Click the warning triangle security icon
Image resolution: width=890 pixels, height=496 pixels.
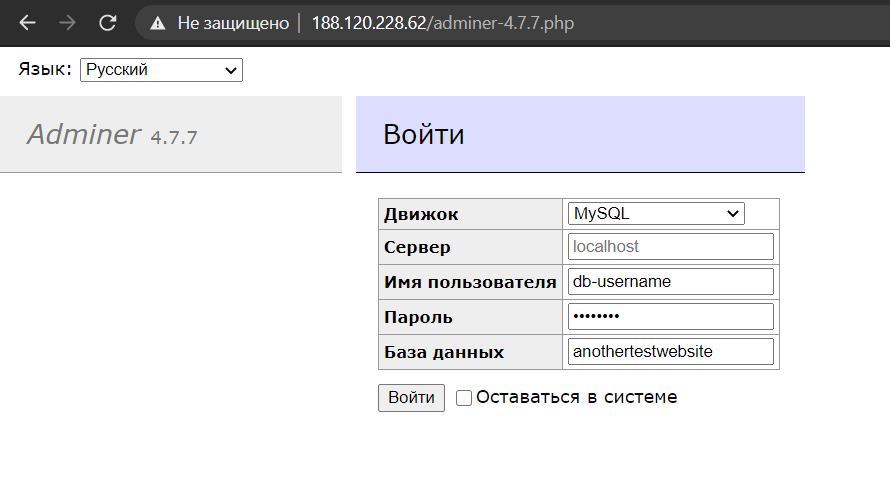point(157,23)
